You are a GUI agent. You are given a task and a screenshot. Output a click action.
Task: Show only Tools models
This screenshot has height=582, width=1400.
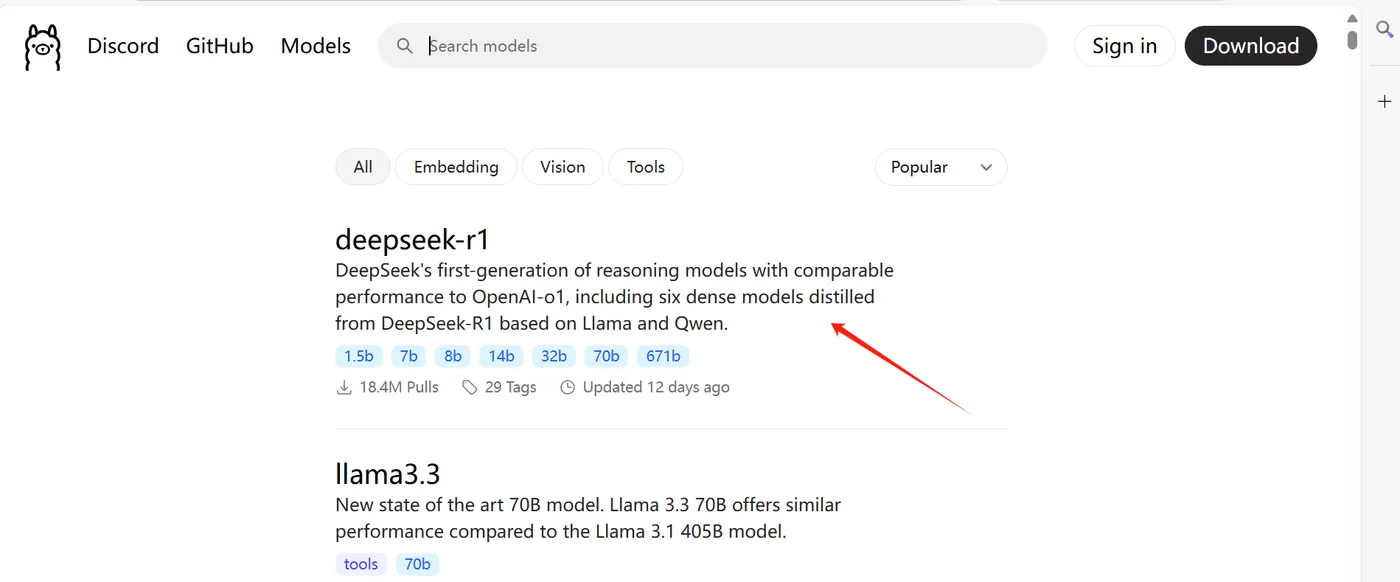[x=646, y=167]
